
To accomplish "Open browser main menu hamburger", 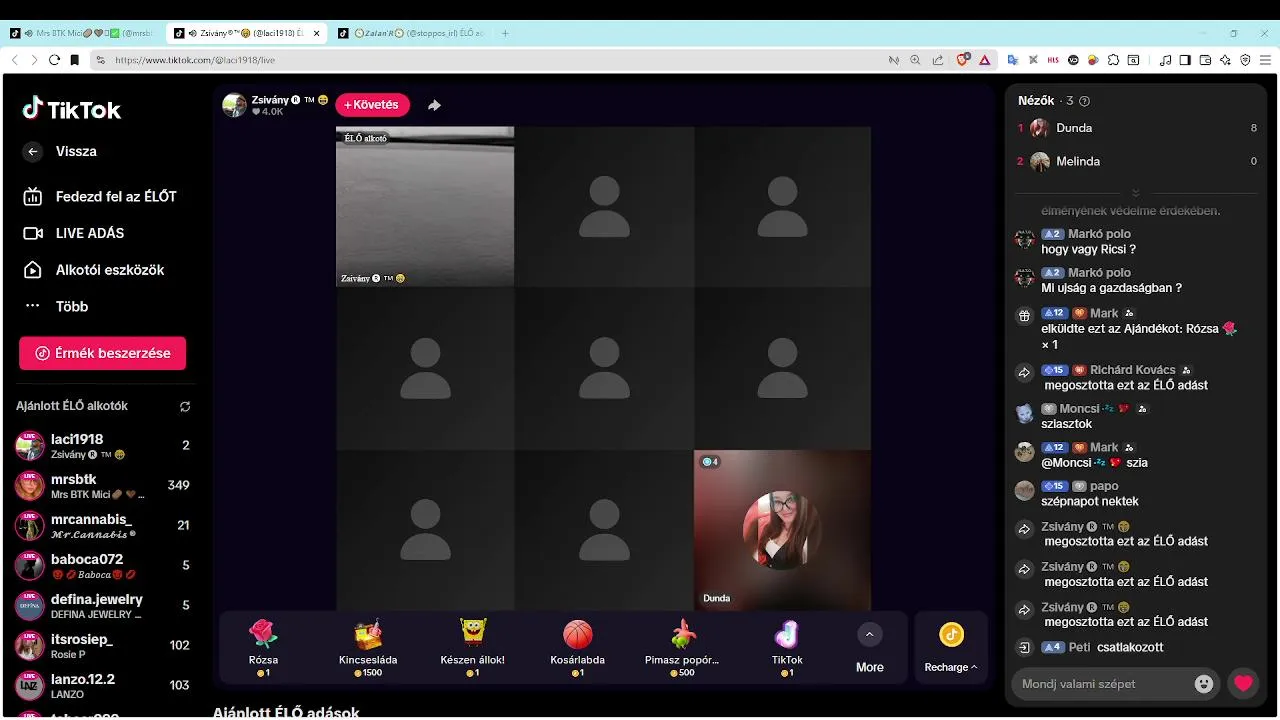I will [x=1264, y=60].
